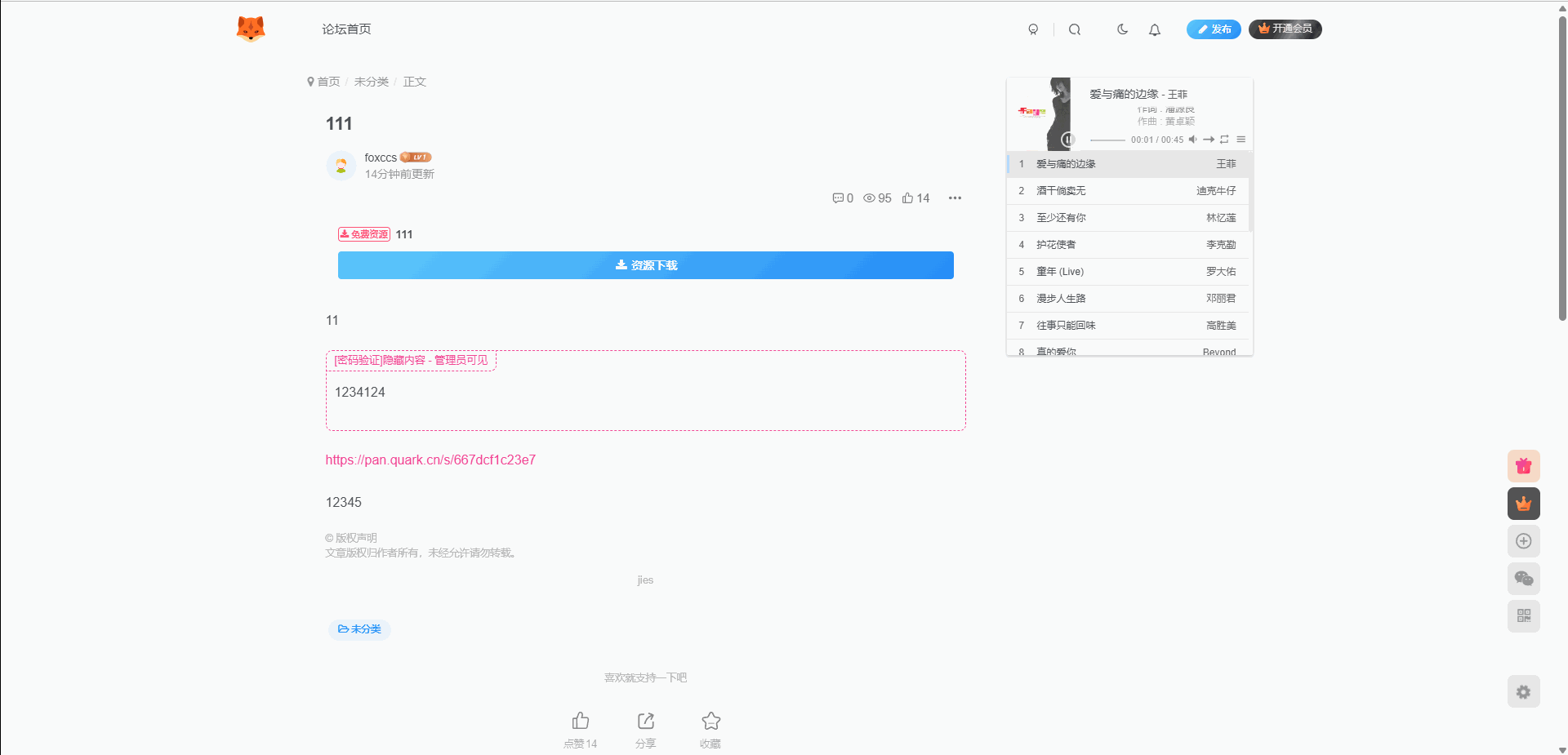Switch play order arrow icon

point(1209,140)
